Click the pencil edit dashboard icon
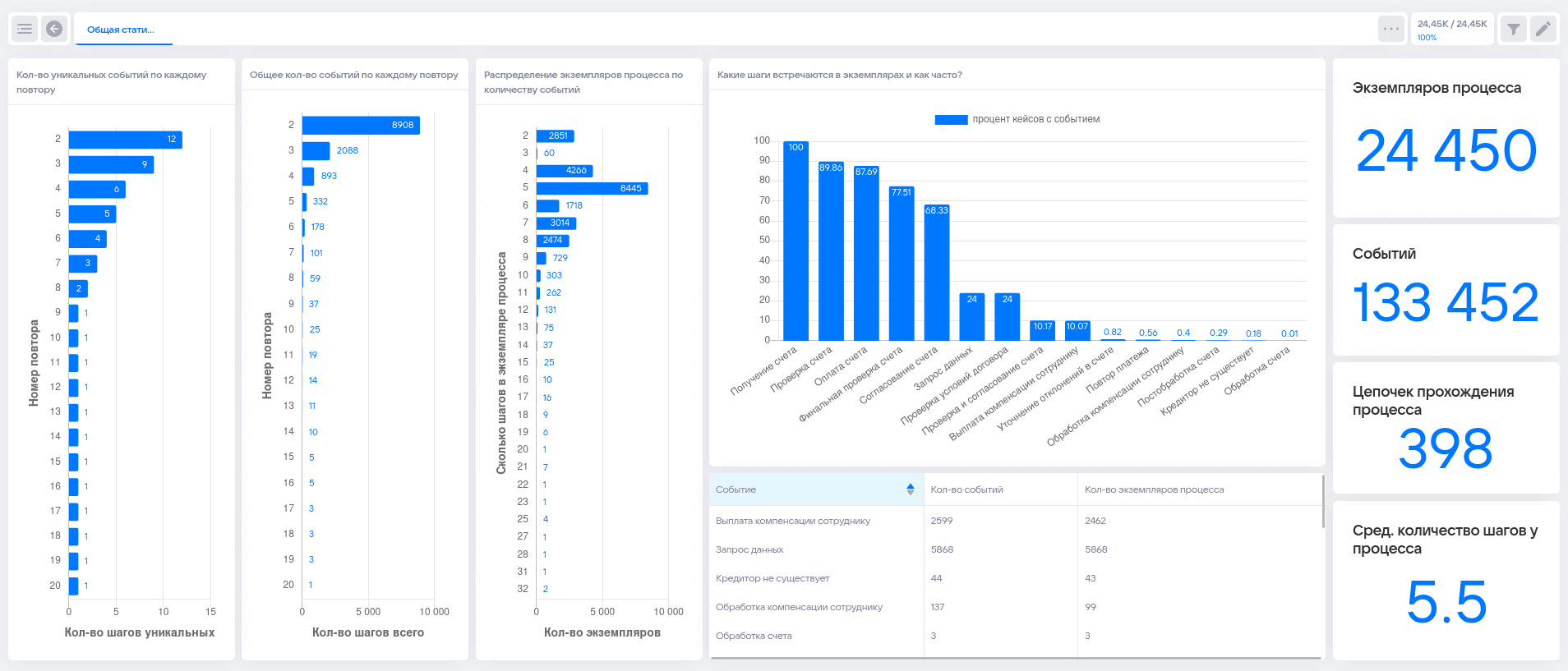Viewport: 1568px width, 671px height. 1543,29
